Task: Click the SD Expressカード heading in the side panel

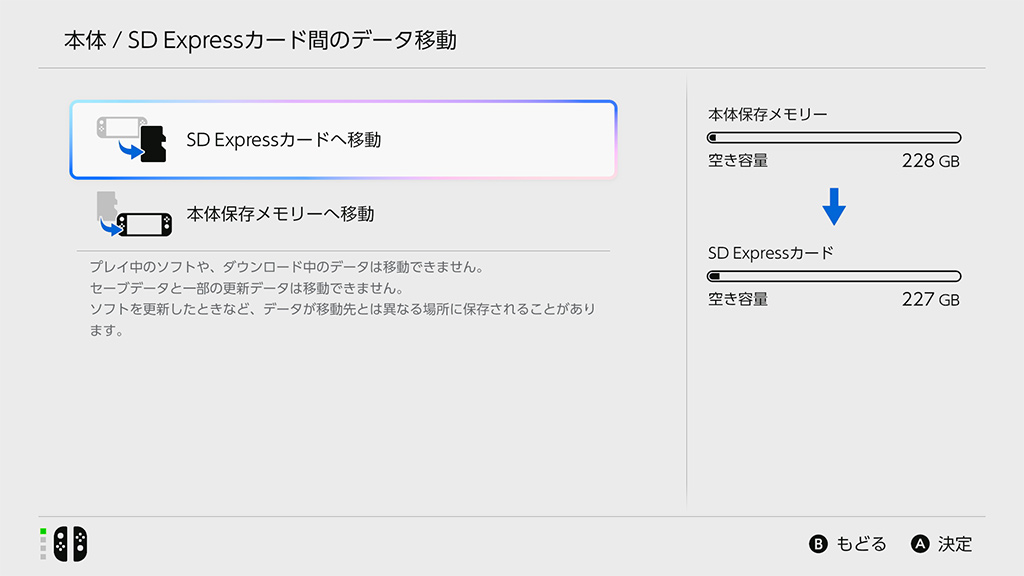Action: 770,253
